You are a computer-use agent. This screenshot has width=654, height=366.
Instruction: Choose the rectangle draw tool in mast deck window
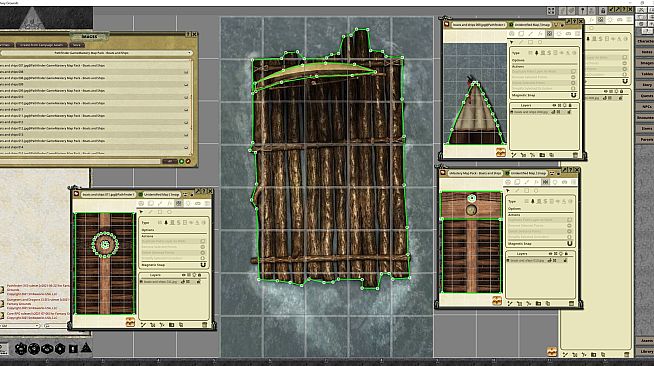(160, 212)
